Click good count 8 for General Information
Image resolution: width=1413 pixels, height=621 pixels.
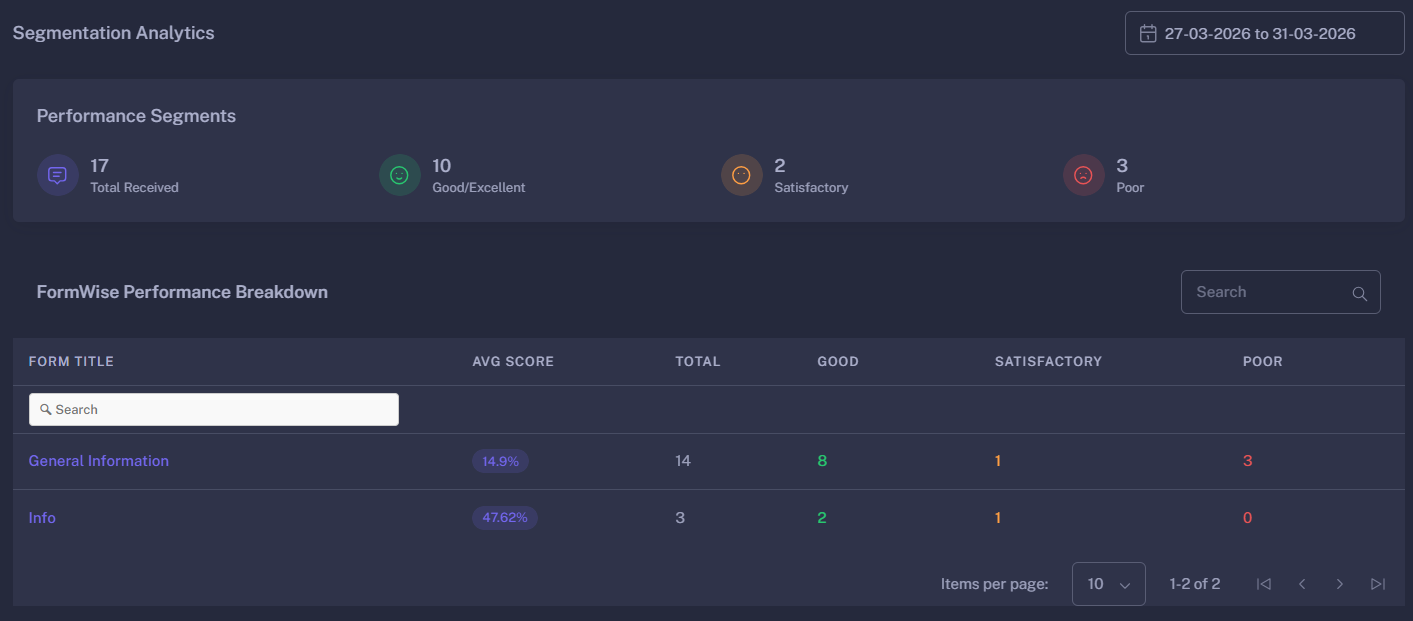pyautogui.click(x=822, y=461)
